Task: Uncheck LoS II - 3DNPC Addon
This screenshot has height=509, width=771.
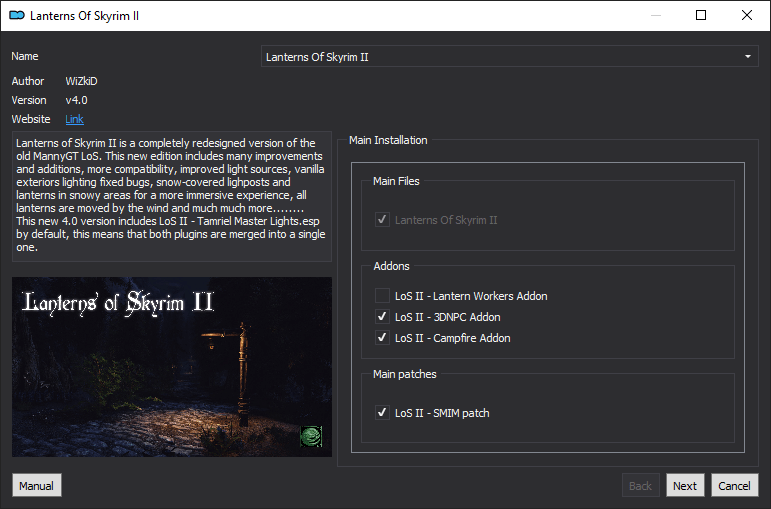Action: click(x=382, y=317)
